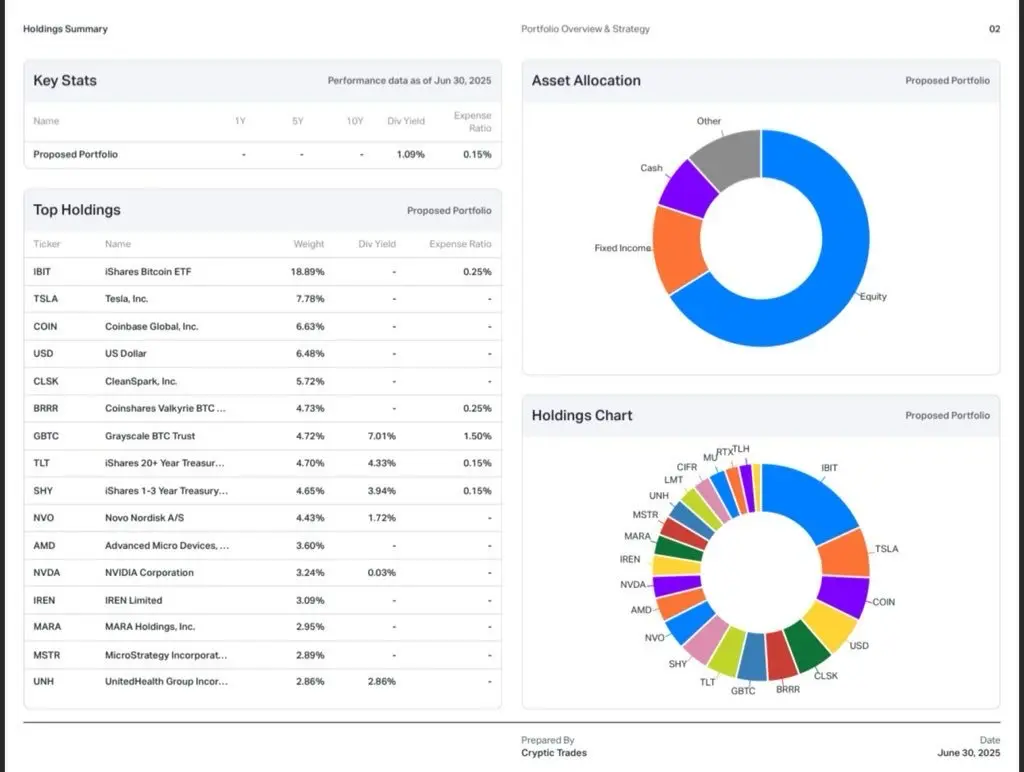
Task: Select the Ticker column header
Action: pos(47,244)
